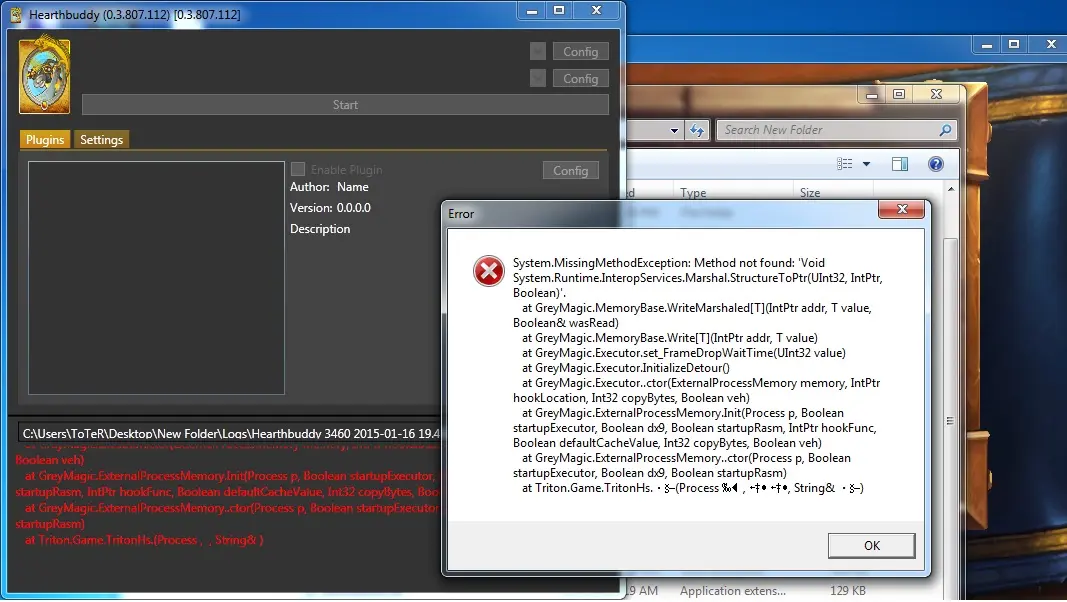Screen dimensions: 1067x602
Task: Click the Explorer change view icon
Action: pos(844,164)
